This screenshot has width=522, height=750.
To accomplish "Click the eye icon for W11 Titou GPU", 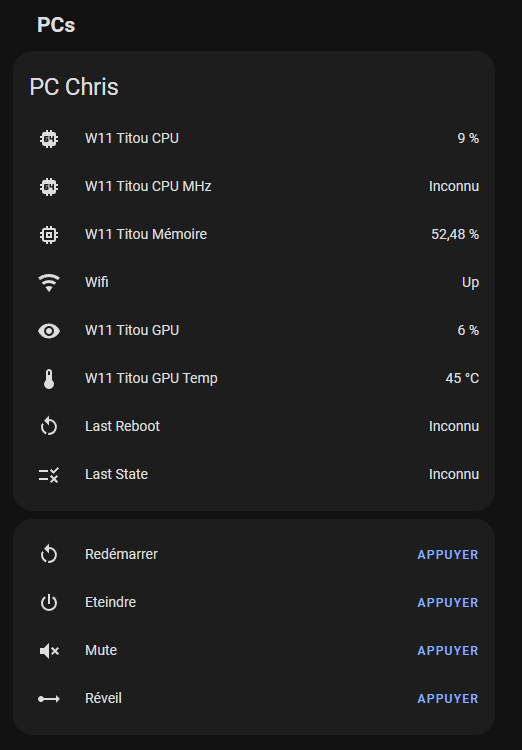I will 49,331.
